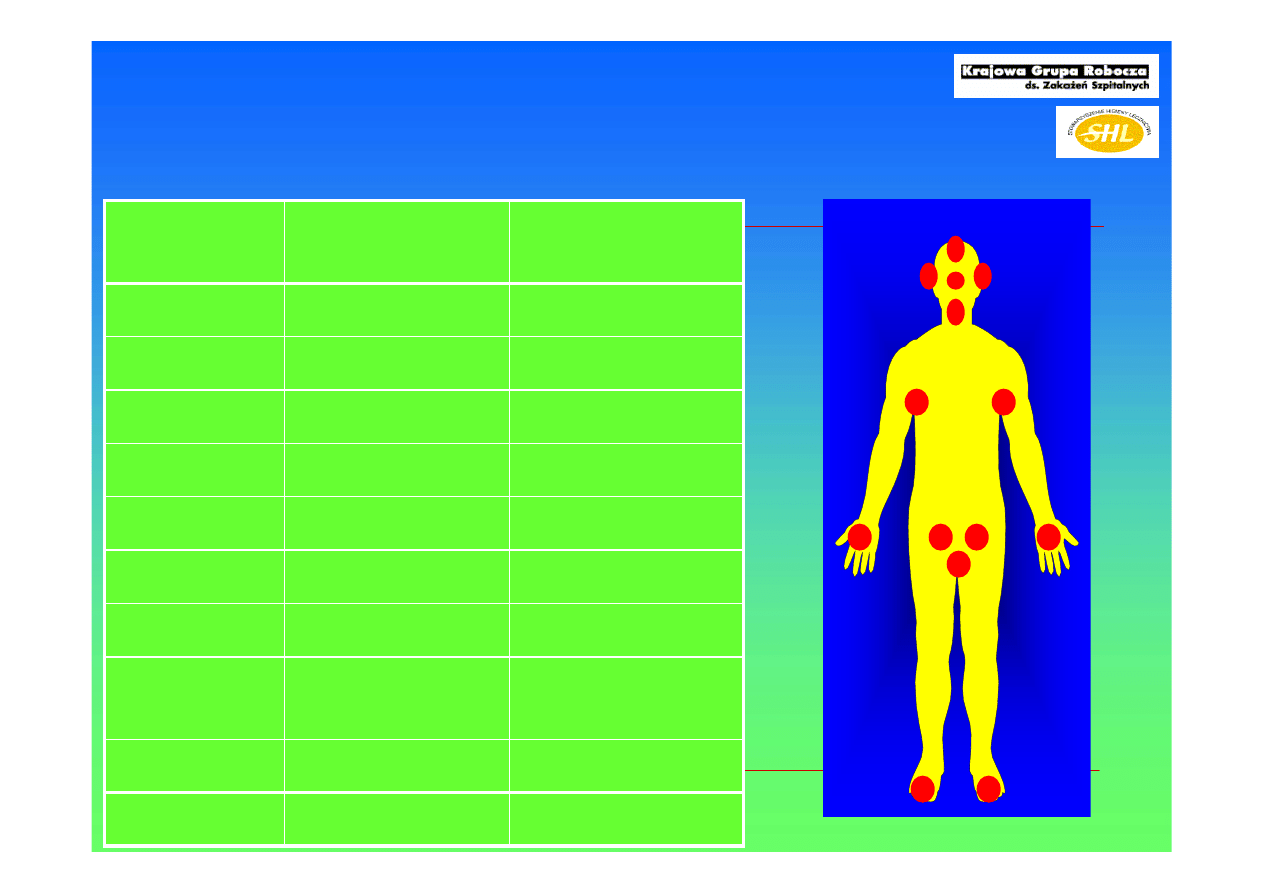The width and height of the screenshot is (1263, 893).
Task: Click the red ear dot on viewer's right
Action: [x=982, y=276]
